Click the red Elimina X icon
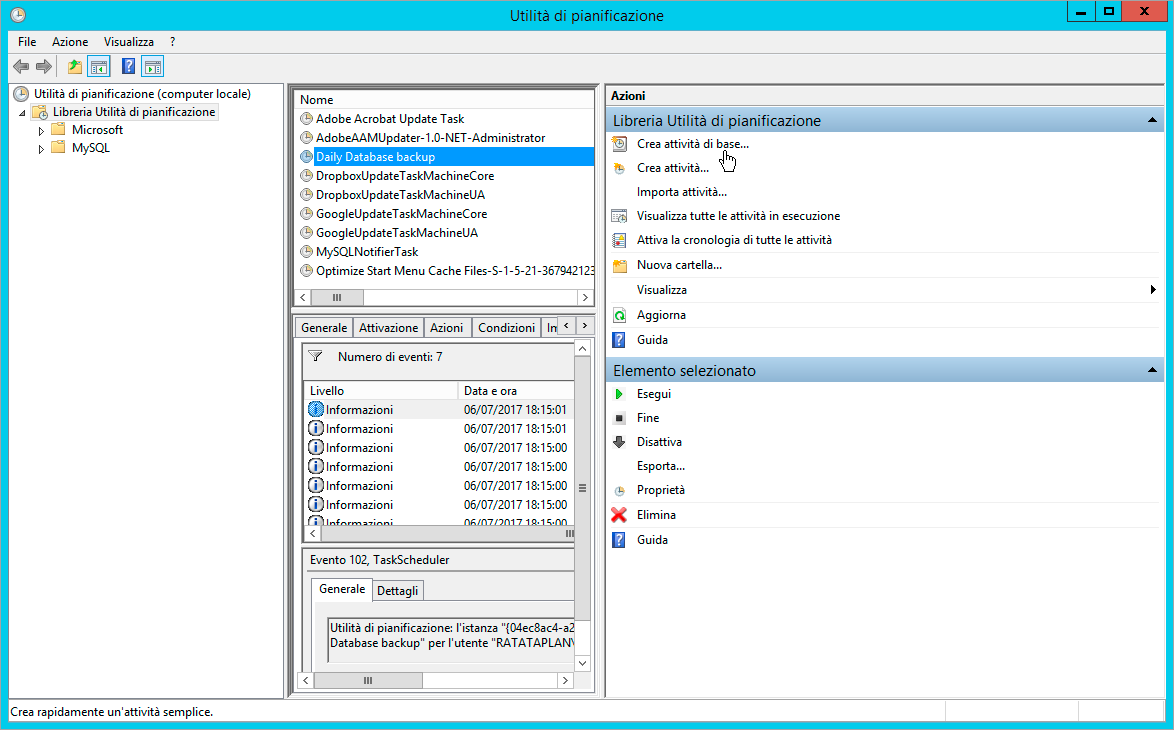The image size is (1174, 730). [619, 515]
